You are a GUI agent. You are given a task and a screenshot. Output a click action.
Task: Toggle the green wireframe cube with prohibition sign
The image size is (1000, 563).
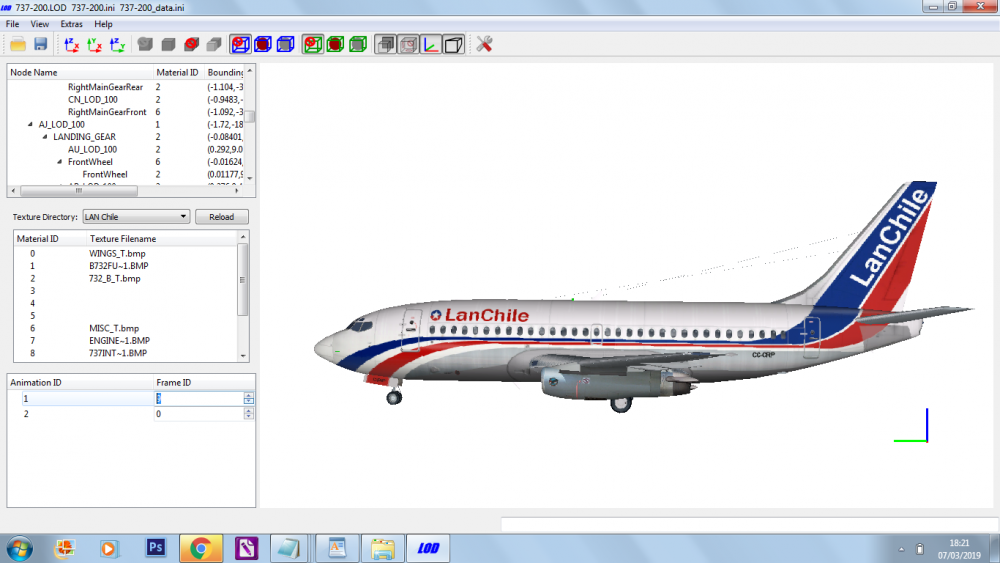pyautogui.click(x=312, y=44)
